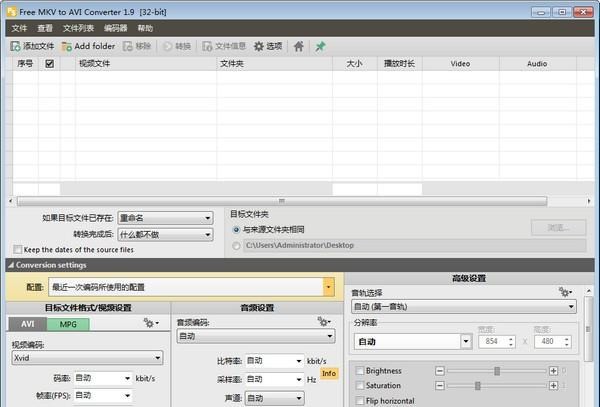Screen dimensions: 600x407
Task: Sort by the 大小 column header
Action: (355, 63)
